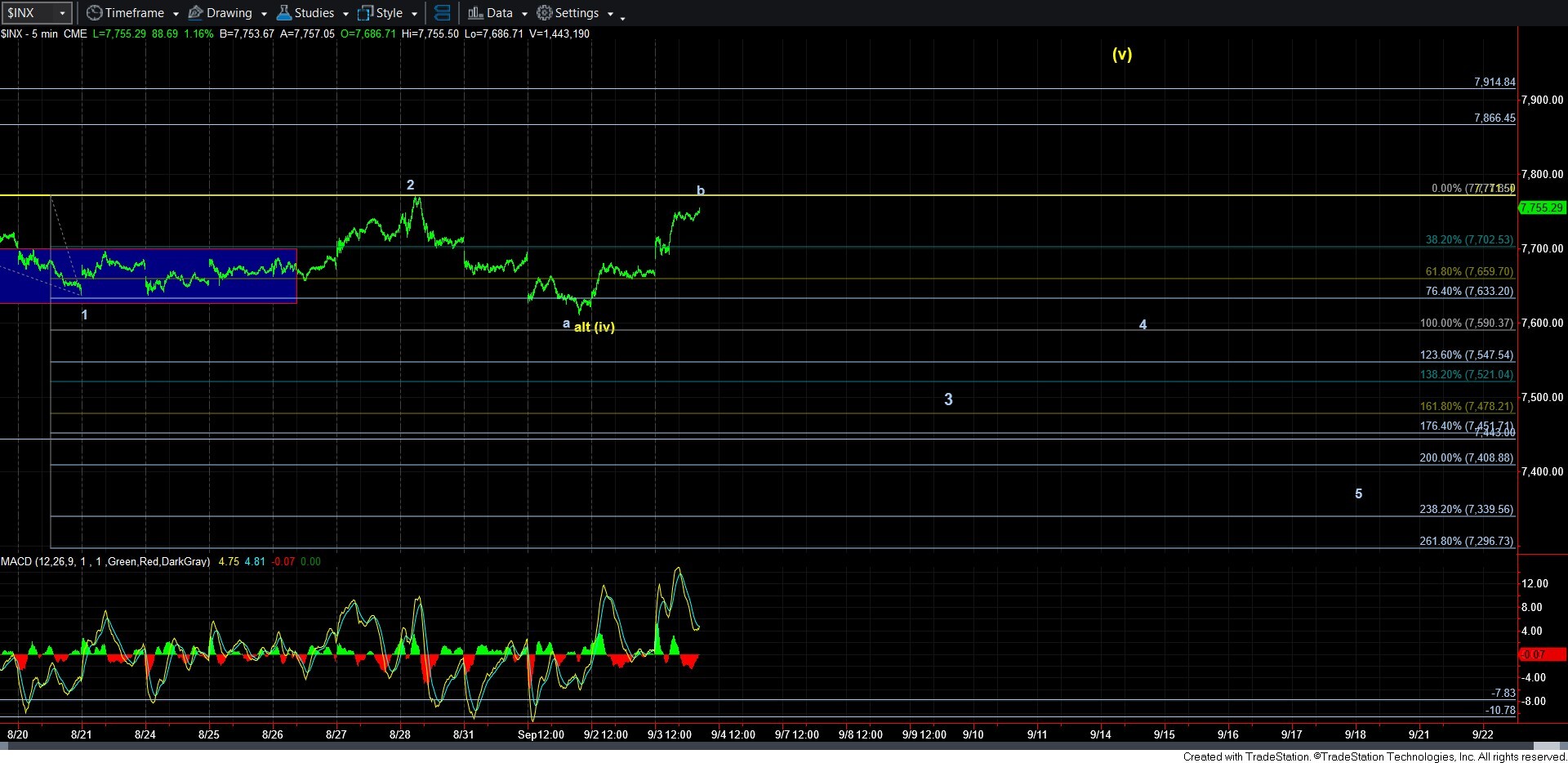Click the Timeframe clock icon
This screenshot has width=1568, height=763.
click(x=95, y=13)
